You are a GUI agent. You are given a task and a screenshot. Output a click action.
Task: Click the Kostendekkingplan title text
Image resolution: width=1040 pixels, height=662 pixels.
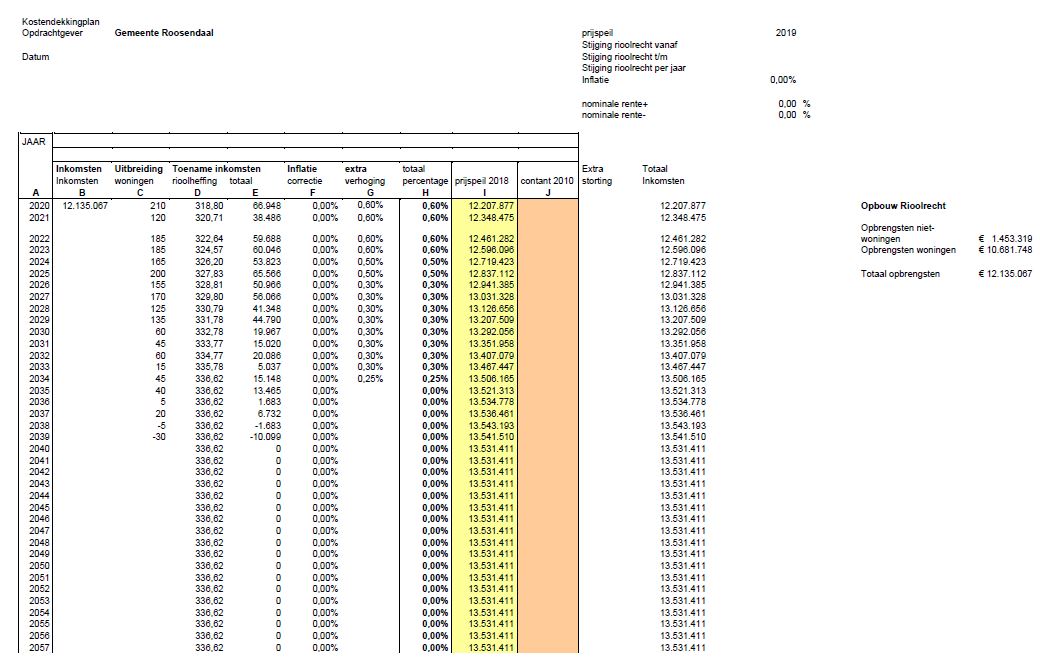tap(60, 20)
